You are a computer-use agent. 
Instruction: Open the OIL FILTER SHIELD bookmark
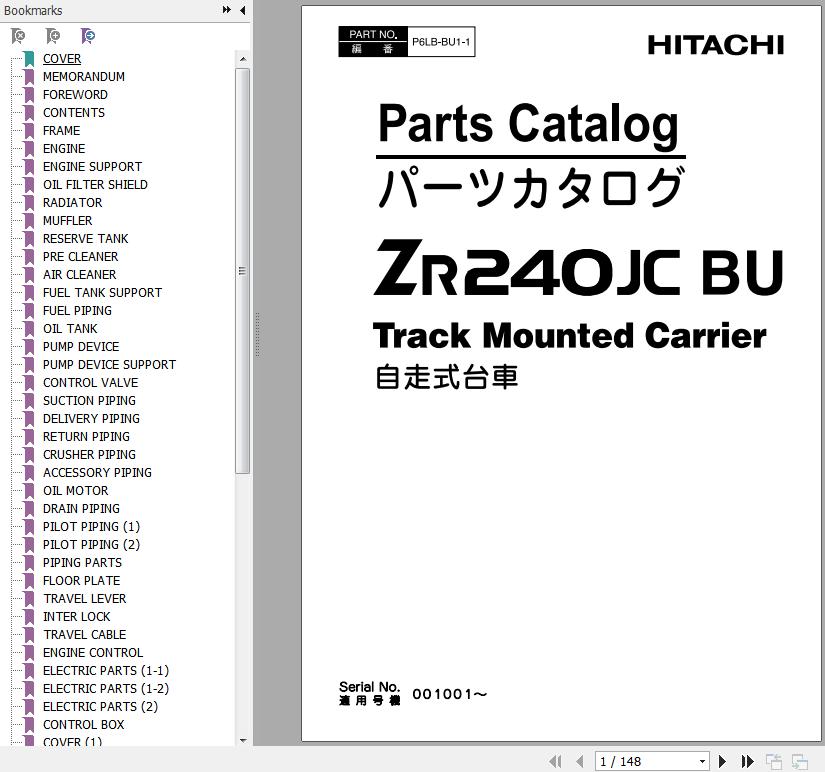(x=95, y=185)
